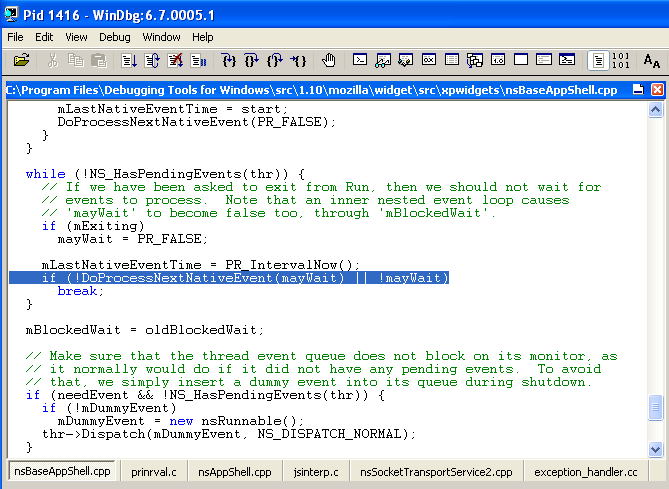Click the Go (continue execution) toolbar icon
The image size is (669, 489).
(129, 60)
